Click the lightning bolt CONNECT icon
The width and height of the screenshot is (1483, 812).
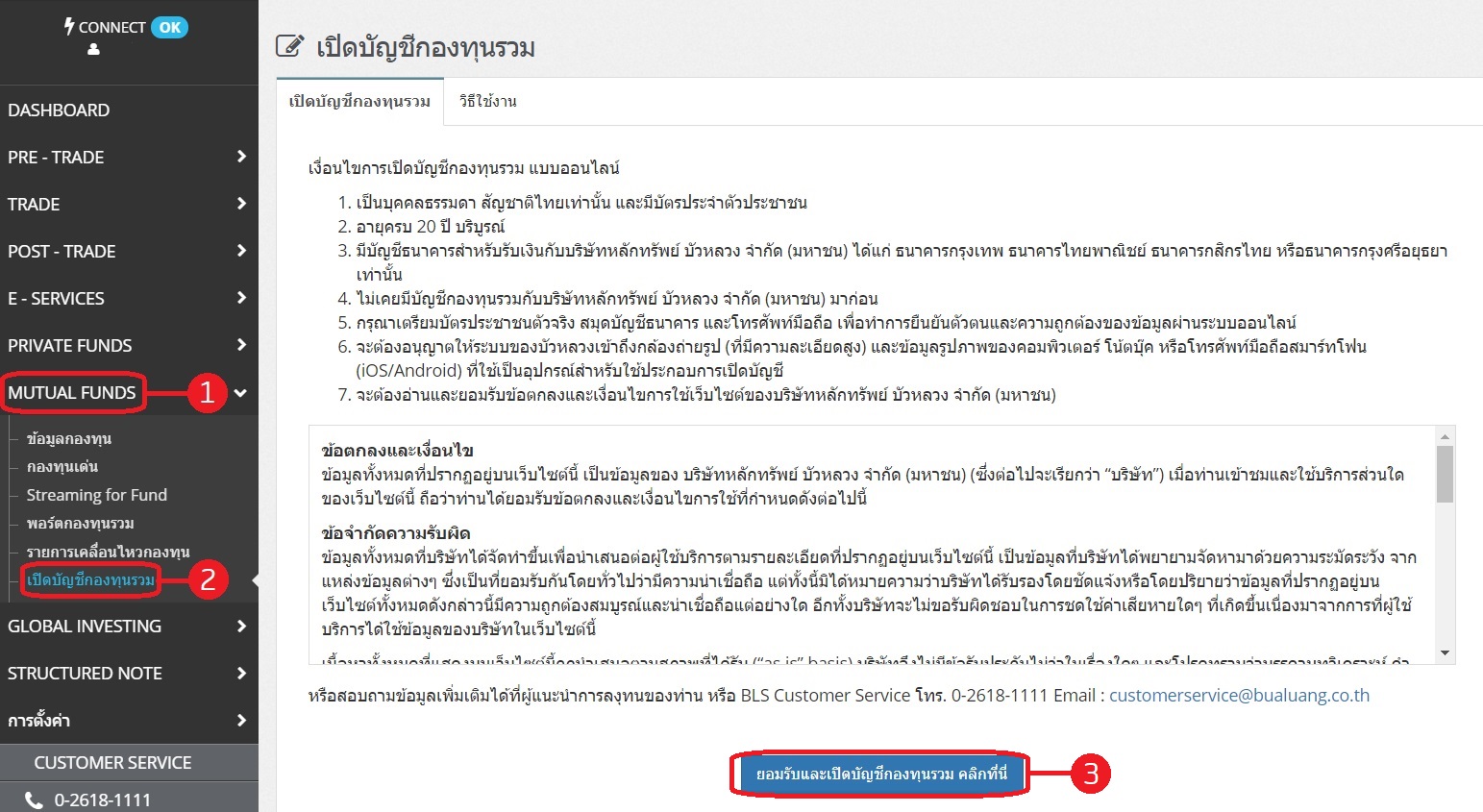pyautogui.click(x=69, y=26)
